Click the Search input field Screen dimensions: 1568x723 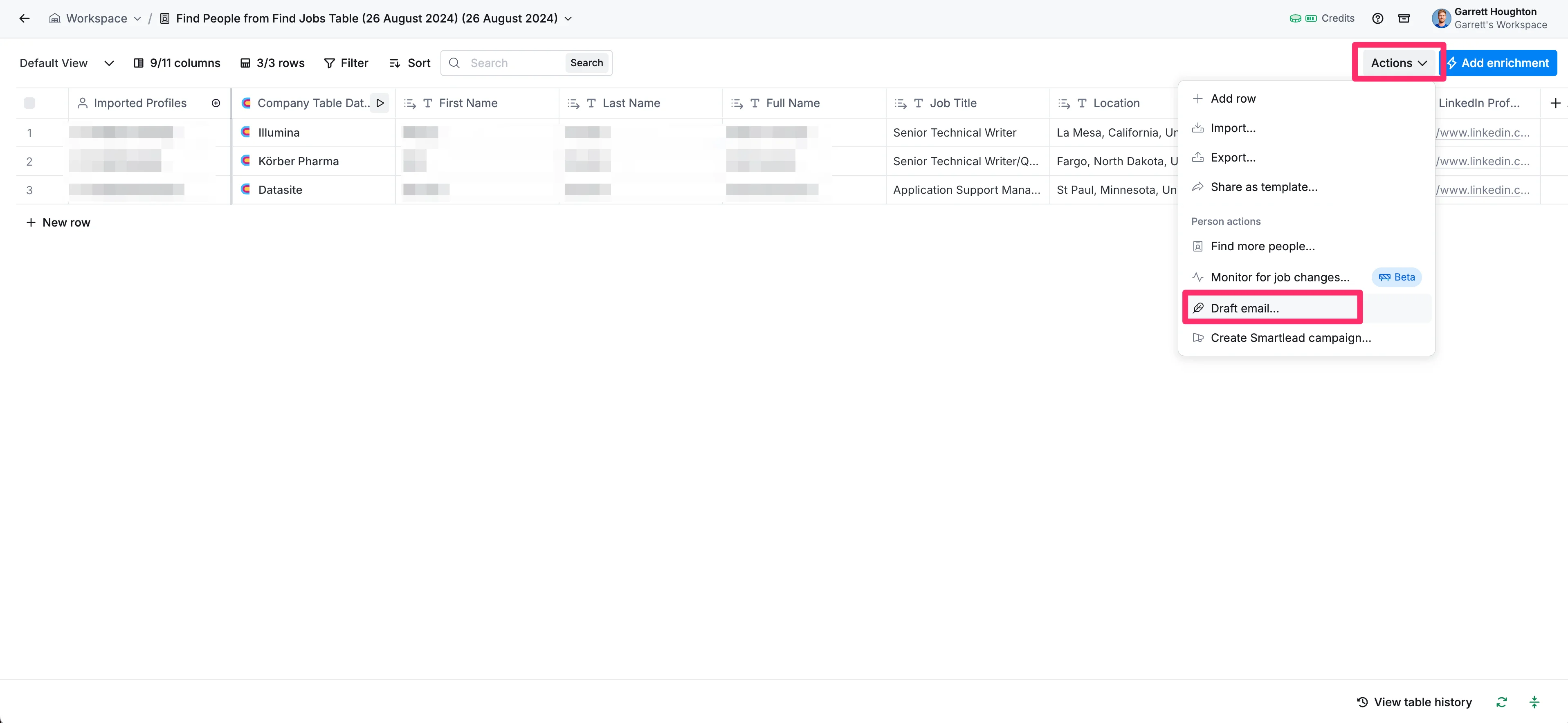[514, 63]
